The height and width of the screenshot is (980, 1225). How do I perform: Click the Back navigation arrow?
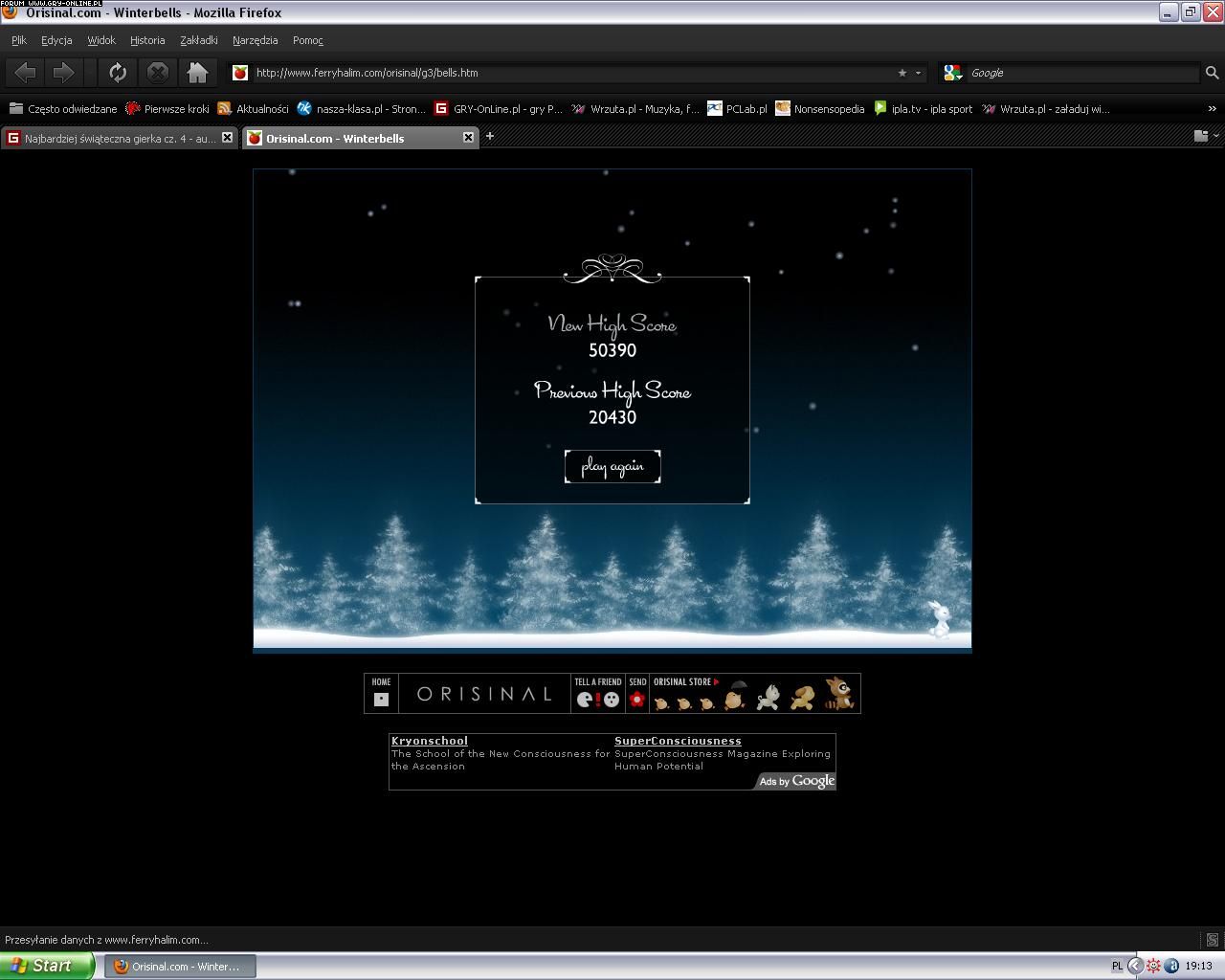tap(25, 73)
